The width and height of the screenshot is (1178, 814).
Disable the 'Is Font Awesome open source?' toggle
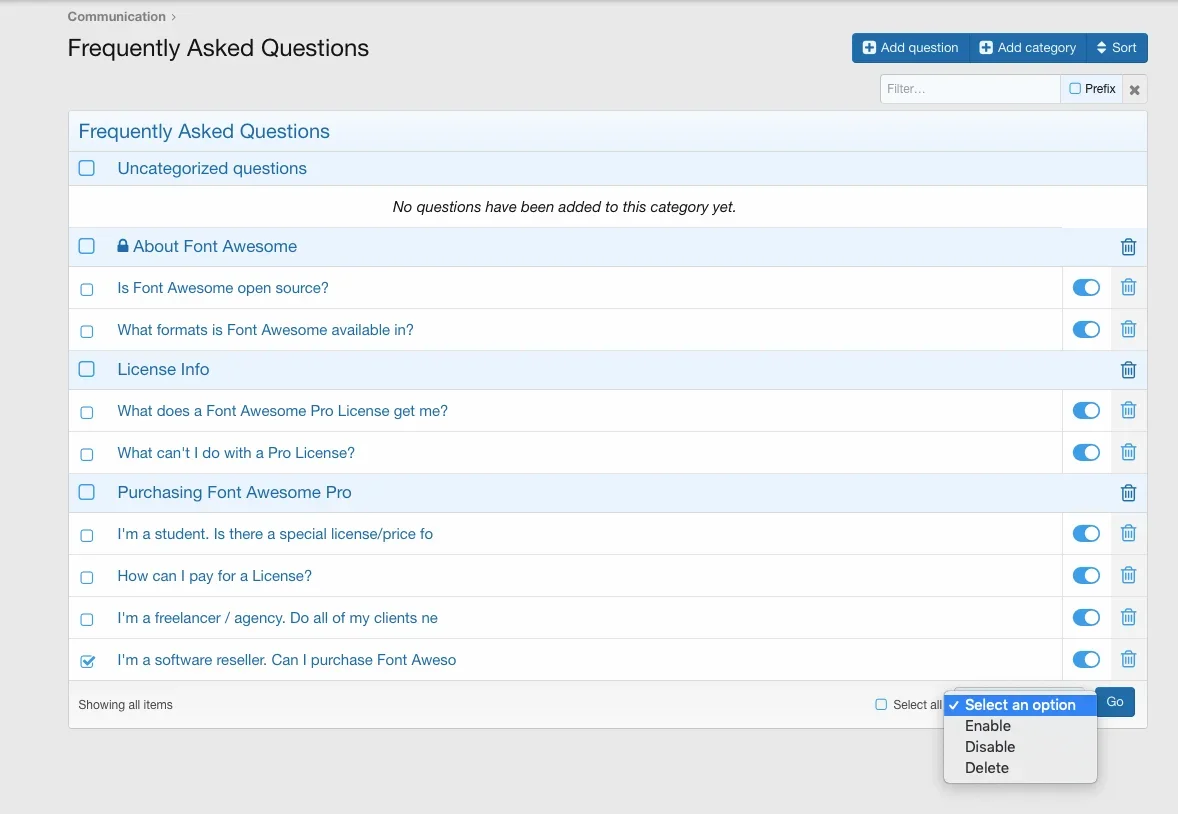[x=1086, y=288]
